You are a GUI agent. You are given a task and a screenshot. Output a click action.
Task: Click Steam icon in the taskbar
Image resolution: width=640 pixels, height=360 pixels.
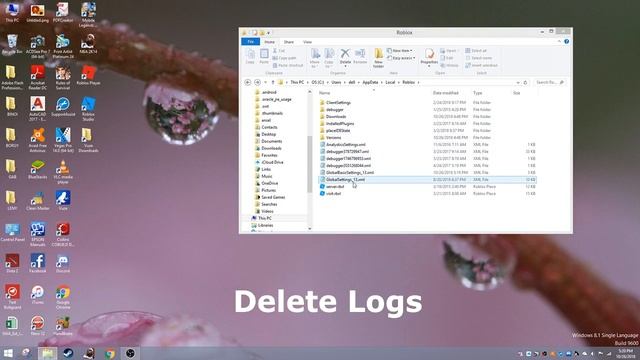coord(68,353)
